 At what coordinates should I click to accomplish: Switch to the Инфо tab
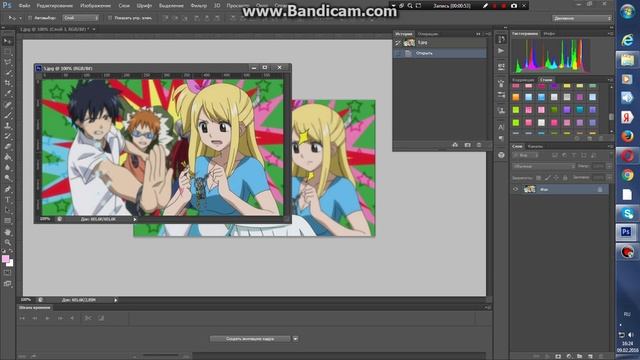point(549,34)
